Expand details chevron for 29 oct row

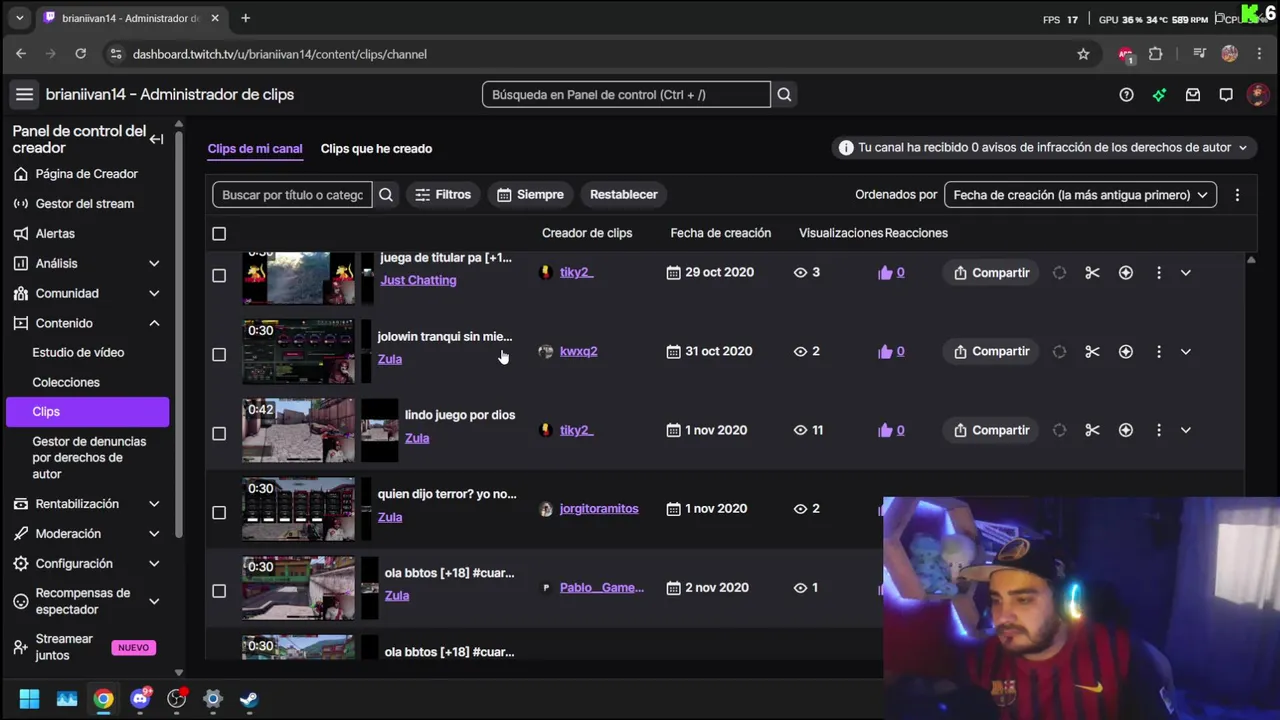click(1185, 272)
